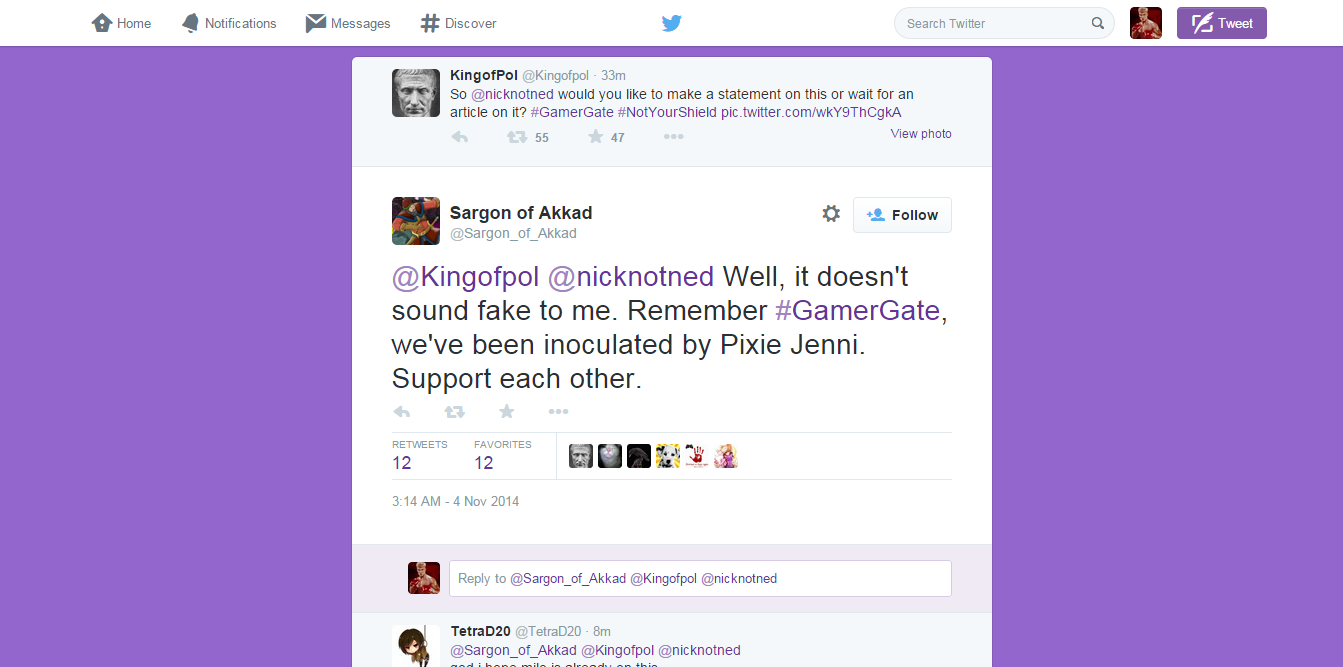
Task: Click View photo link
Action: click(x=921, y=134)
